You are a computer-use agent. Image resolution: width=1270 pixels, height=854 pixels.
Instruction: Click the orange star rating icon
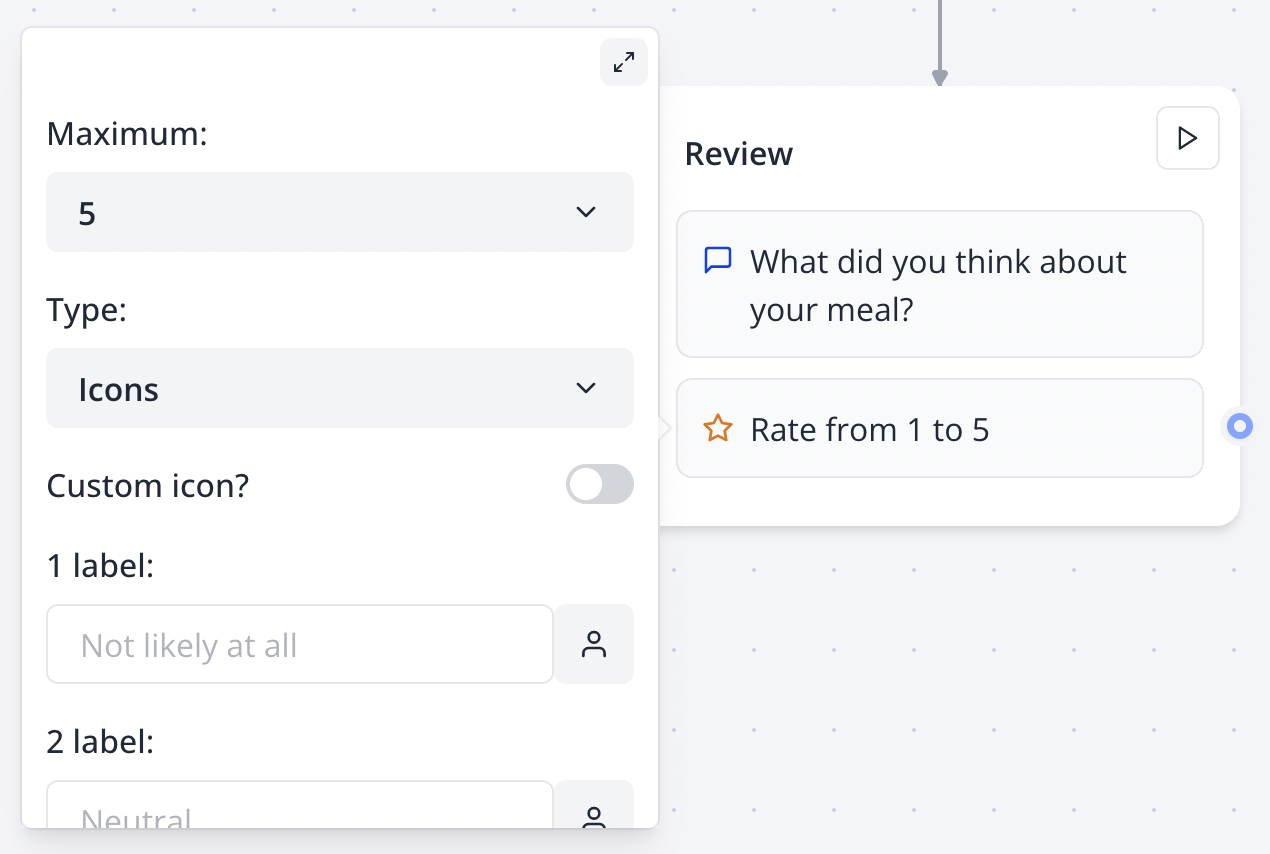(717, 428)
